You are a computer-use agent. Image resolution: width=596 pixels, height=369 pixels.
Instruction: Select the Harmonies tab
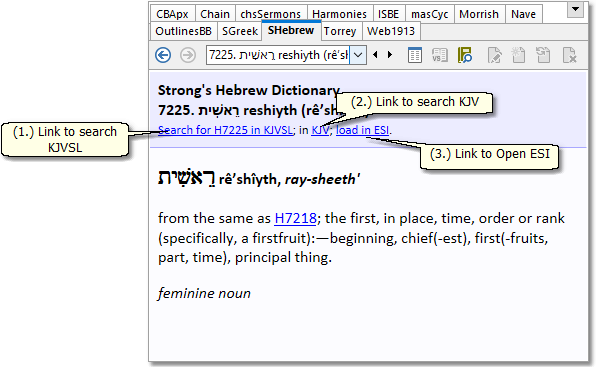point(339,14)
